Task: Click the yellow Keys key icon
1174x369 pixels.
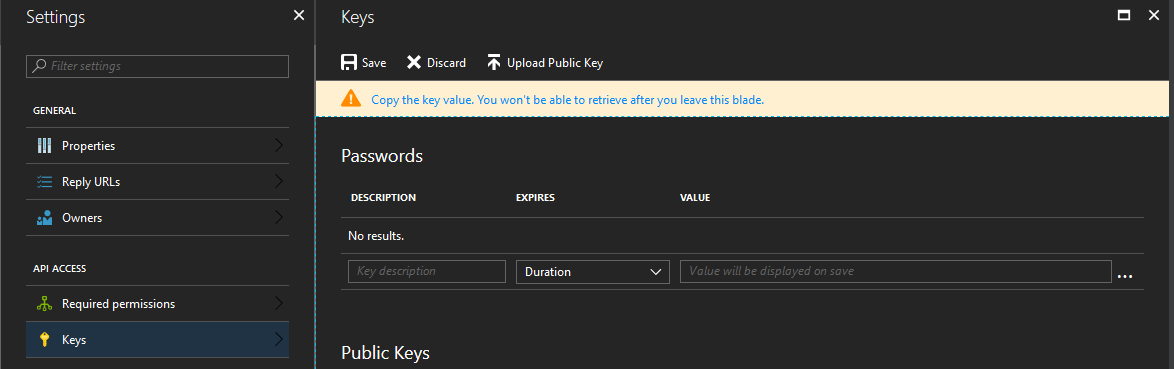Action: coord(44,340)
